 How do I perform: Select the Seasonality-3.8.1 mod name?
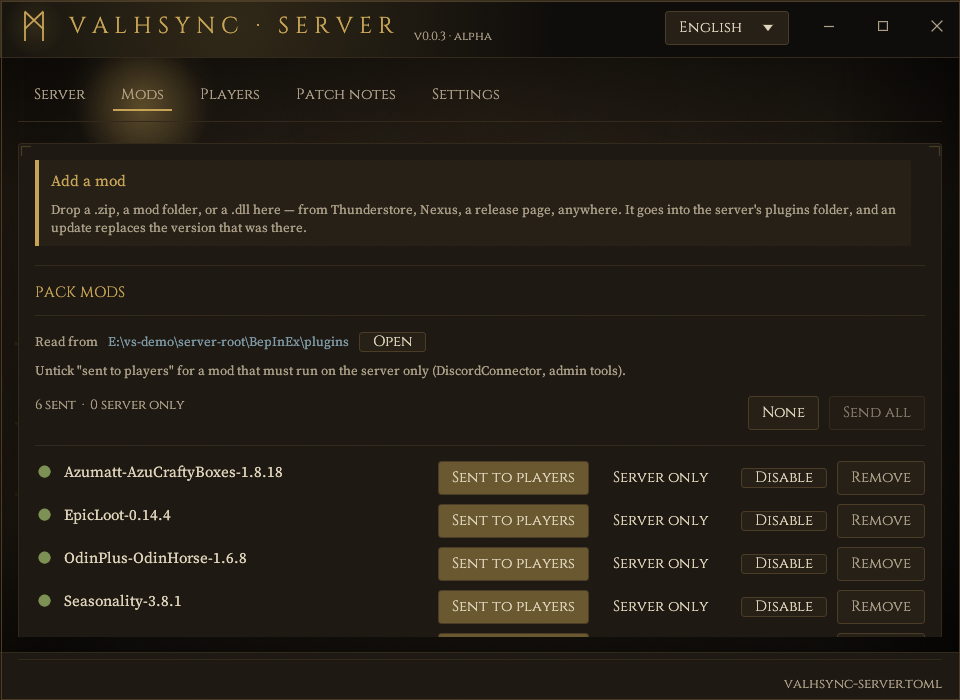[x=122, y=601]
